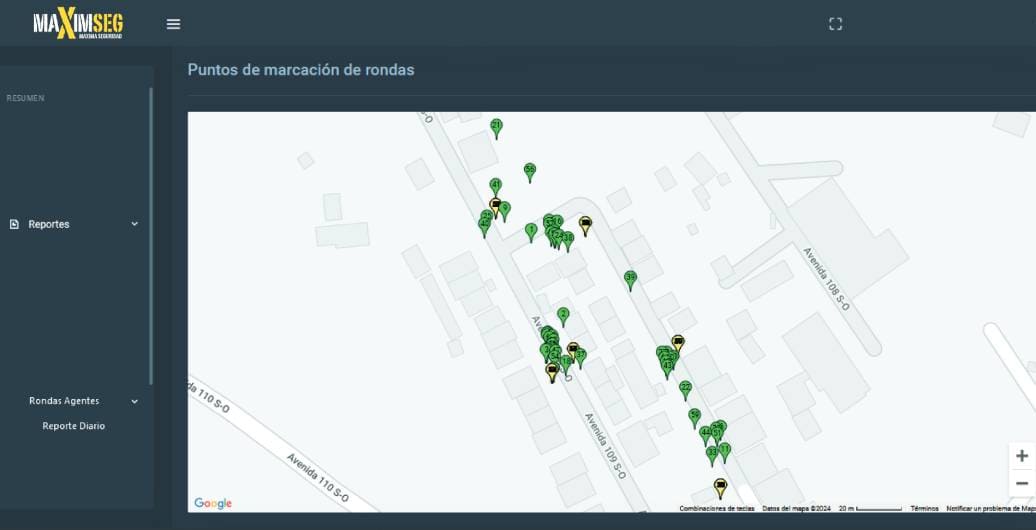Click yellow marker beside green marker 9
The width and height of the screenshot is (1036, 530).
click(495, 206)
